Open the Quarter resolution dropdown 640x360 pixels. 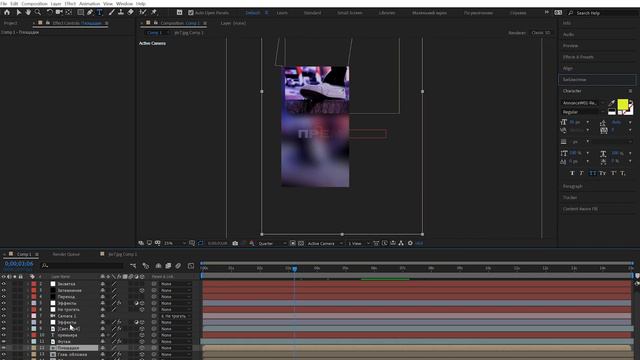click(272, 243)
